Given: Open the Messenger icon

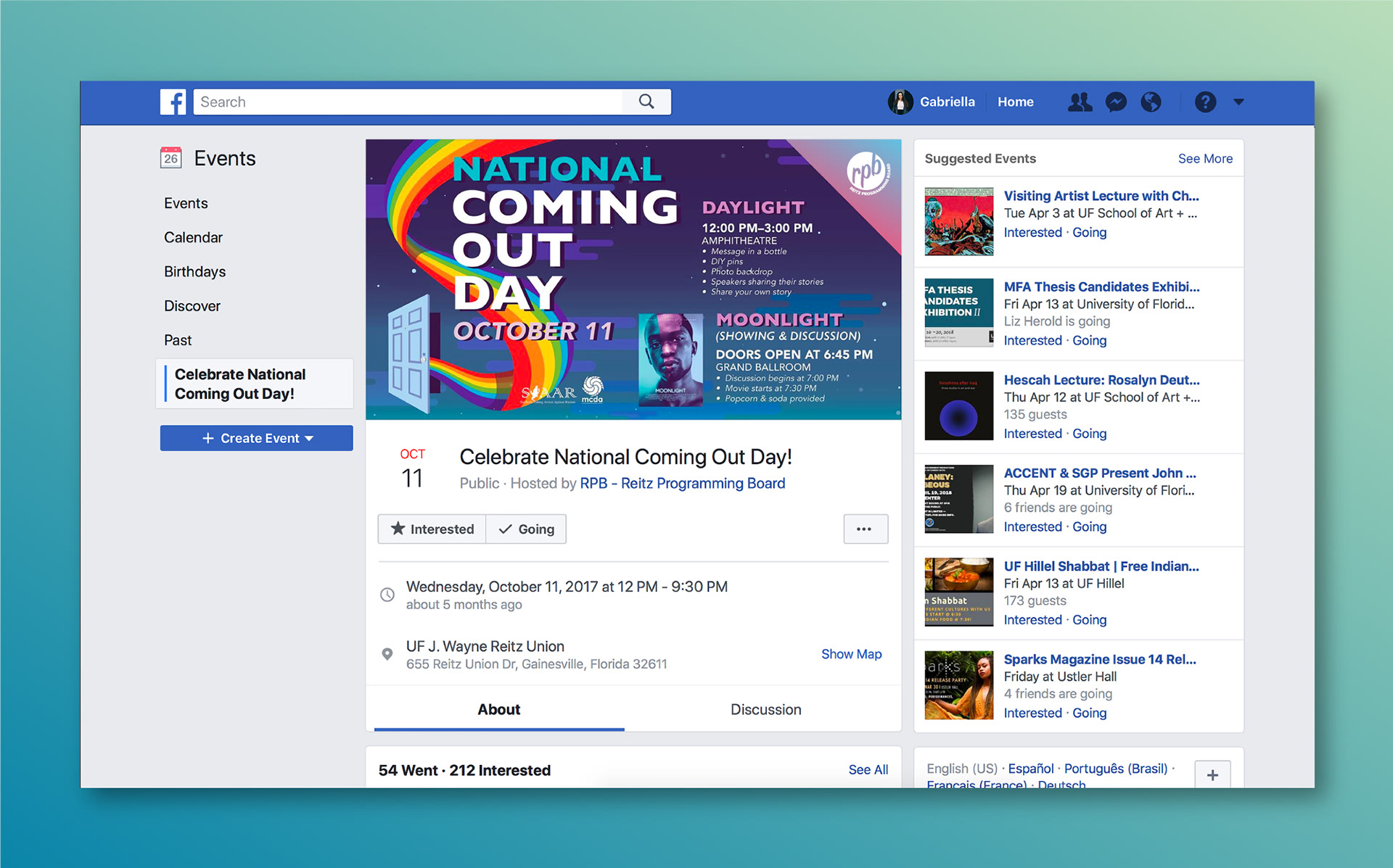Looking at the screenshot, I should point(1116,102).
